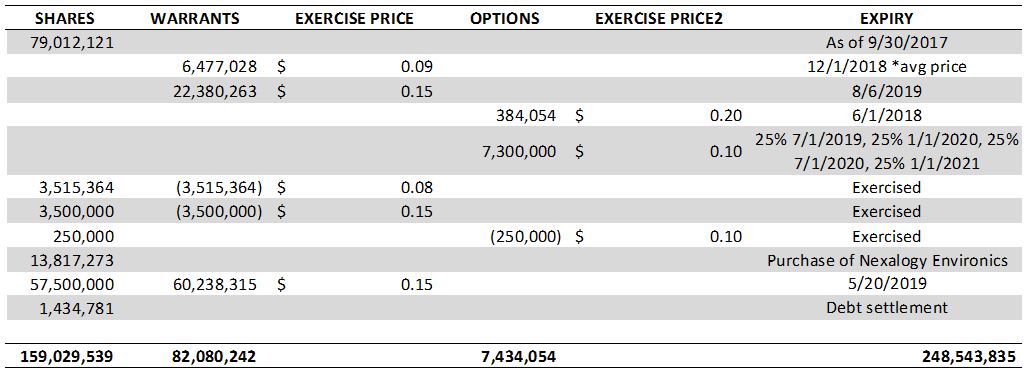Click total shares cell 159,029,539
The image size is (1027, 373).
tap(67, 357)
